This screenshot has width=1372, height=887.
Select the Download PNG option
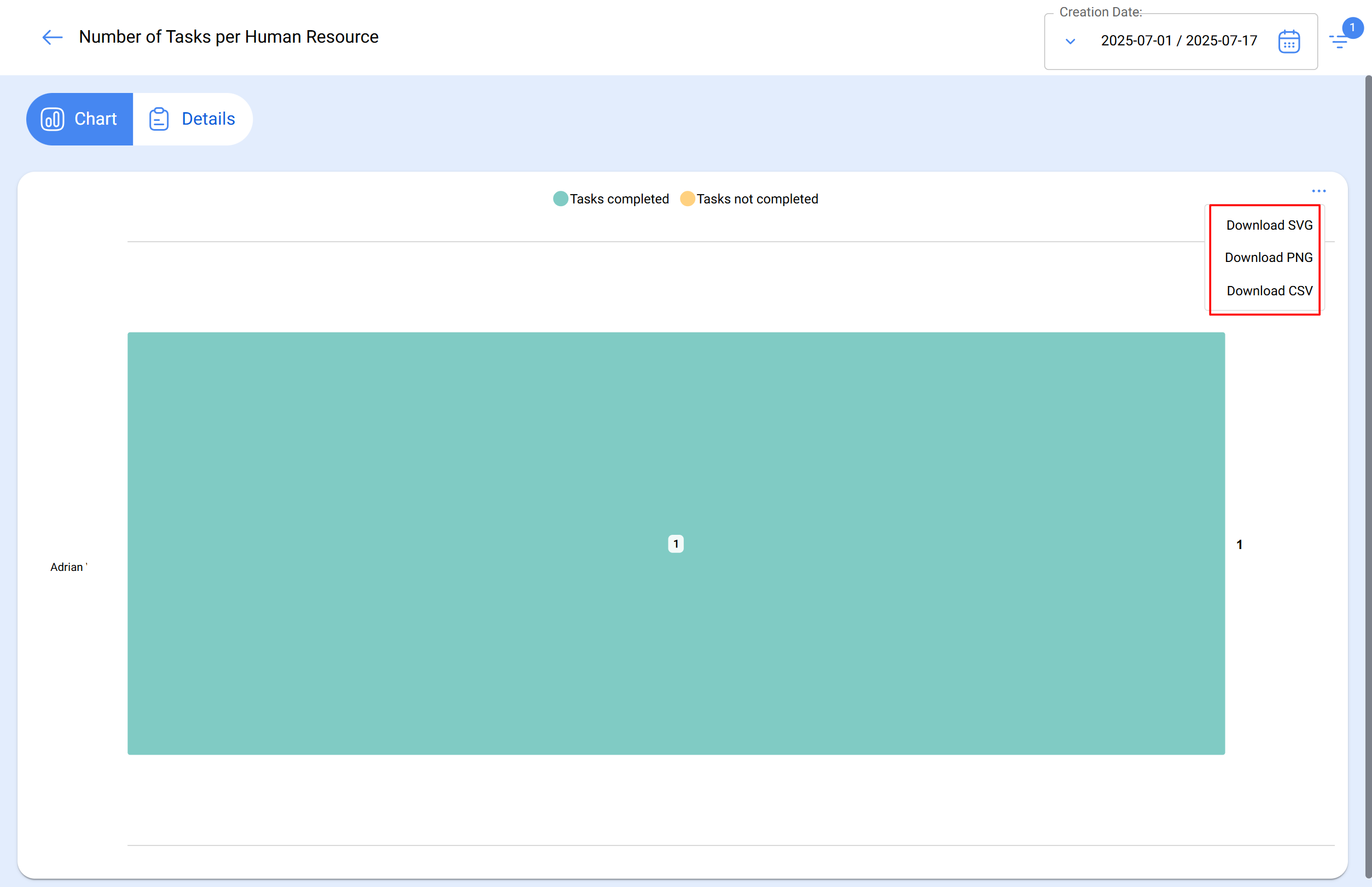point(1268,258)
